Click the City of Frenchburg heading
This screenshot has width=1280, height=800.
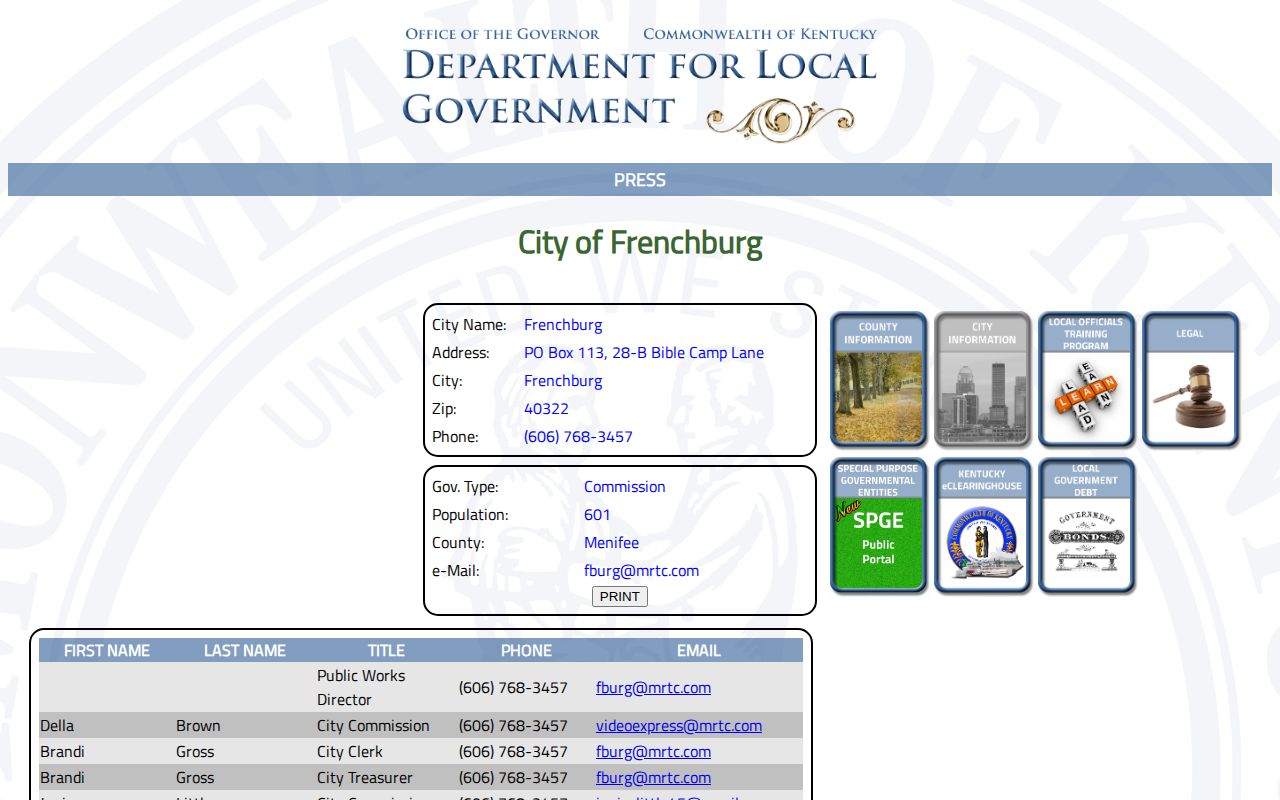(x=640, y=243)
